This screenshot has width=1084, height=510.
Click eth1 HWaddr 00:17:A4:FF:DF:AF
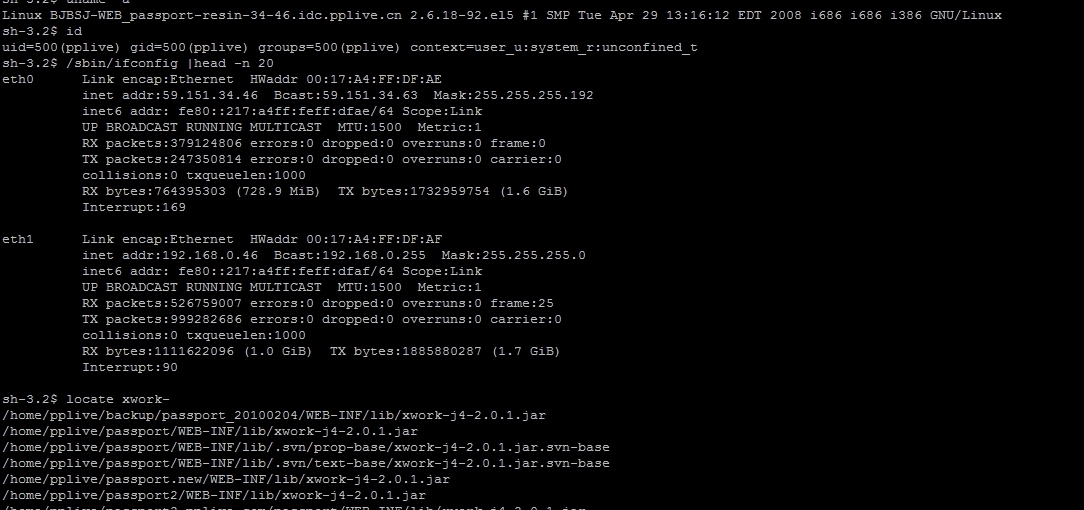click(346, 239)
